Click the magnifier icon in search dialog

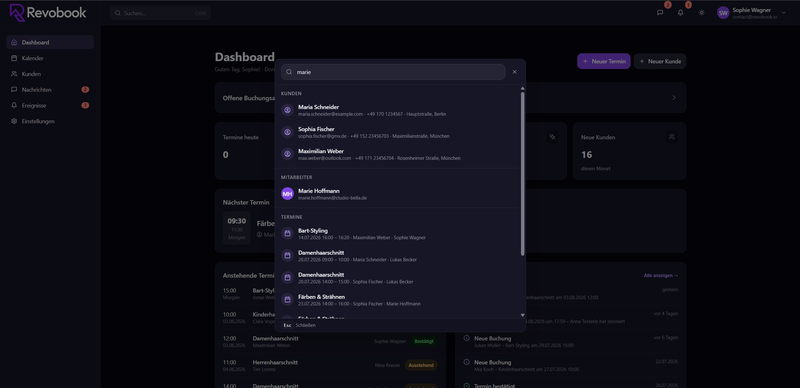tap(289, 72)
